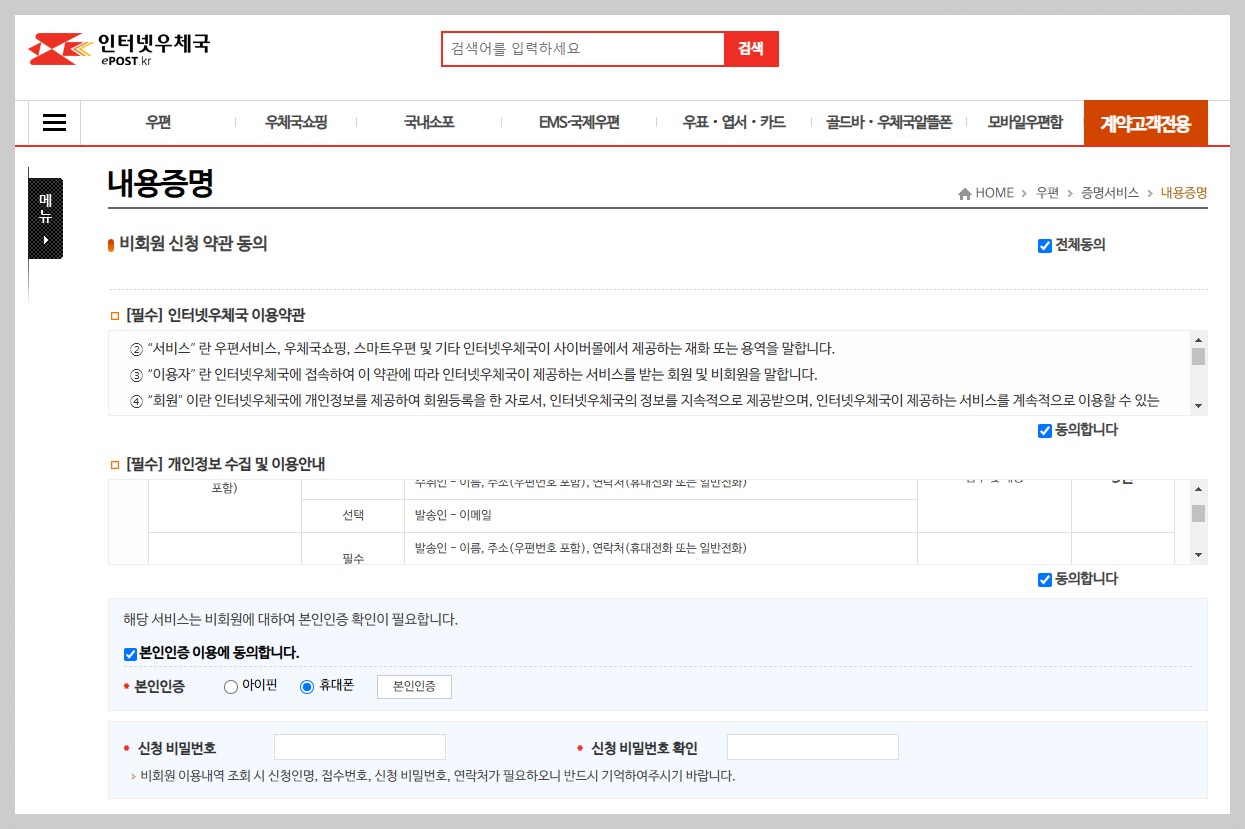Uncheck 동의합니다 below 개인정보 수집 및 이용안내
This screenshot has height=829, width=1245.
1046,578
